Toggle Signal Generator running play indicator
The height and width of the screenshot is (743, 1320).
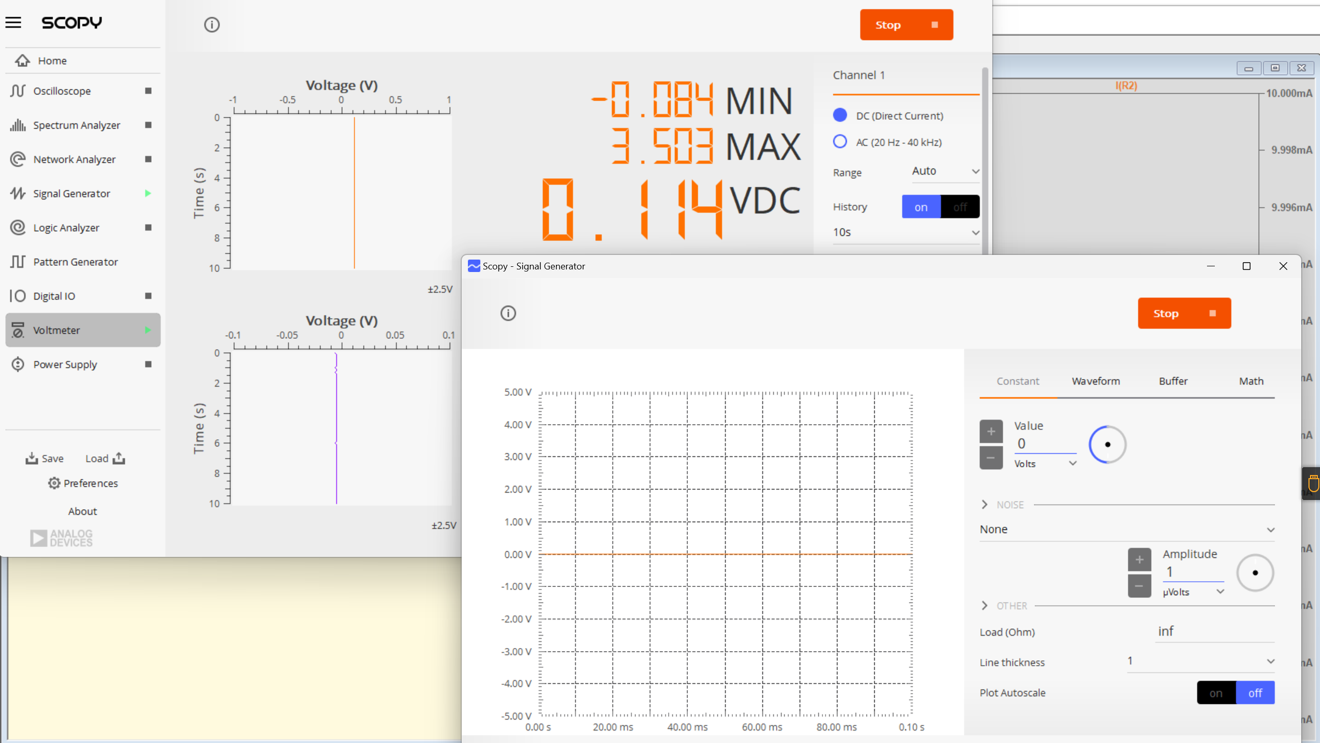tap(148, 193)
